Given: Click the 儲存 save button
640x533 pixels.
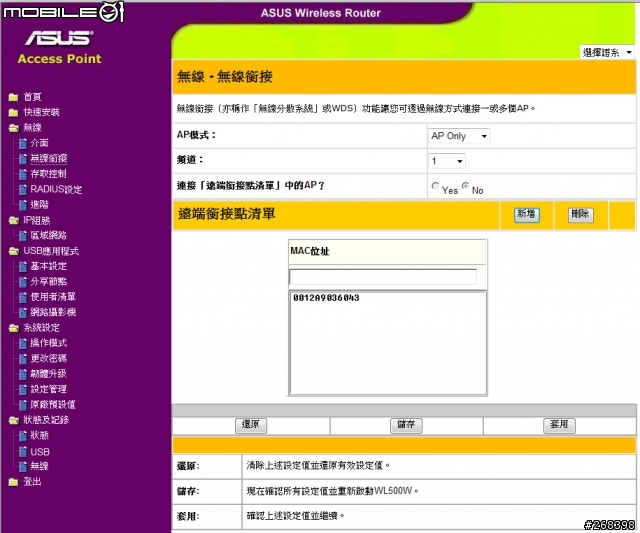Looking at the screenshot, I should [x=406, y=425].
